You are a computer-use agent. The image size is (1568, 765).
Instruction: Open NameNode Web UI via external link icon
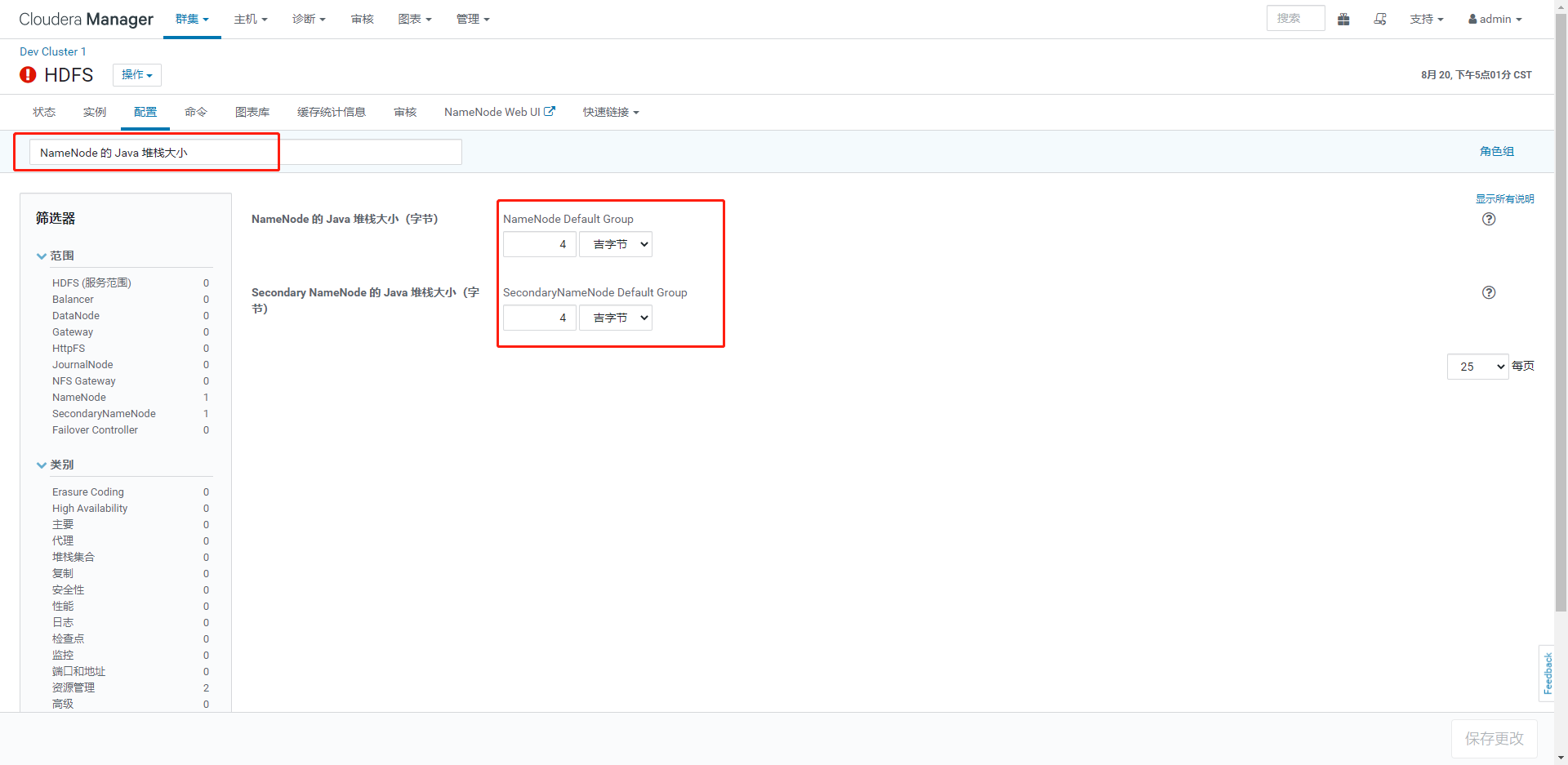(x=550, y=111)
